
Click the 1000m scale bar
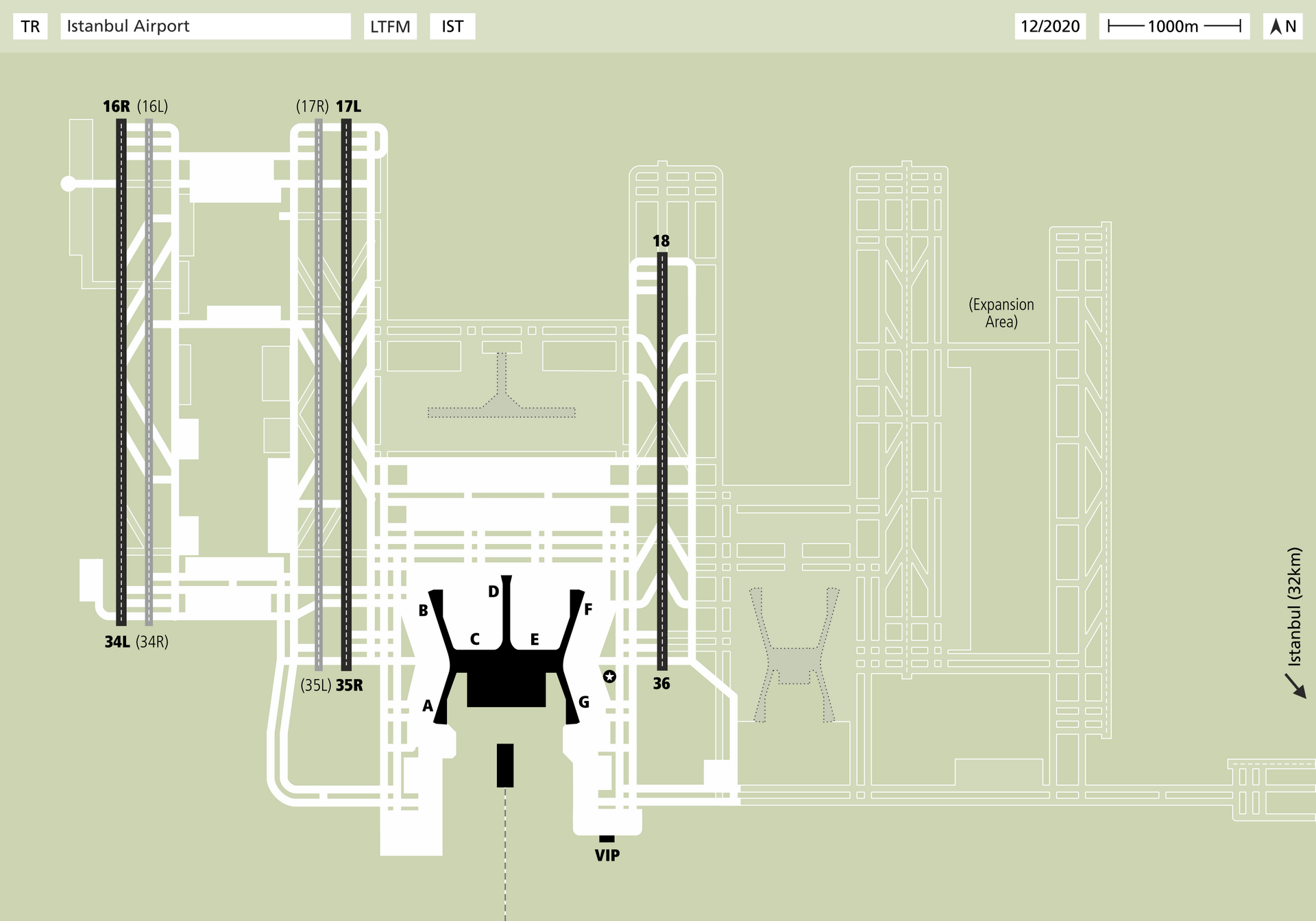[1173, 27]
